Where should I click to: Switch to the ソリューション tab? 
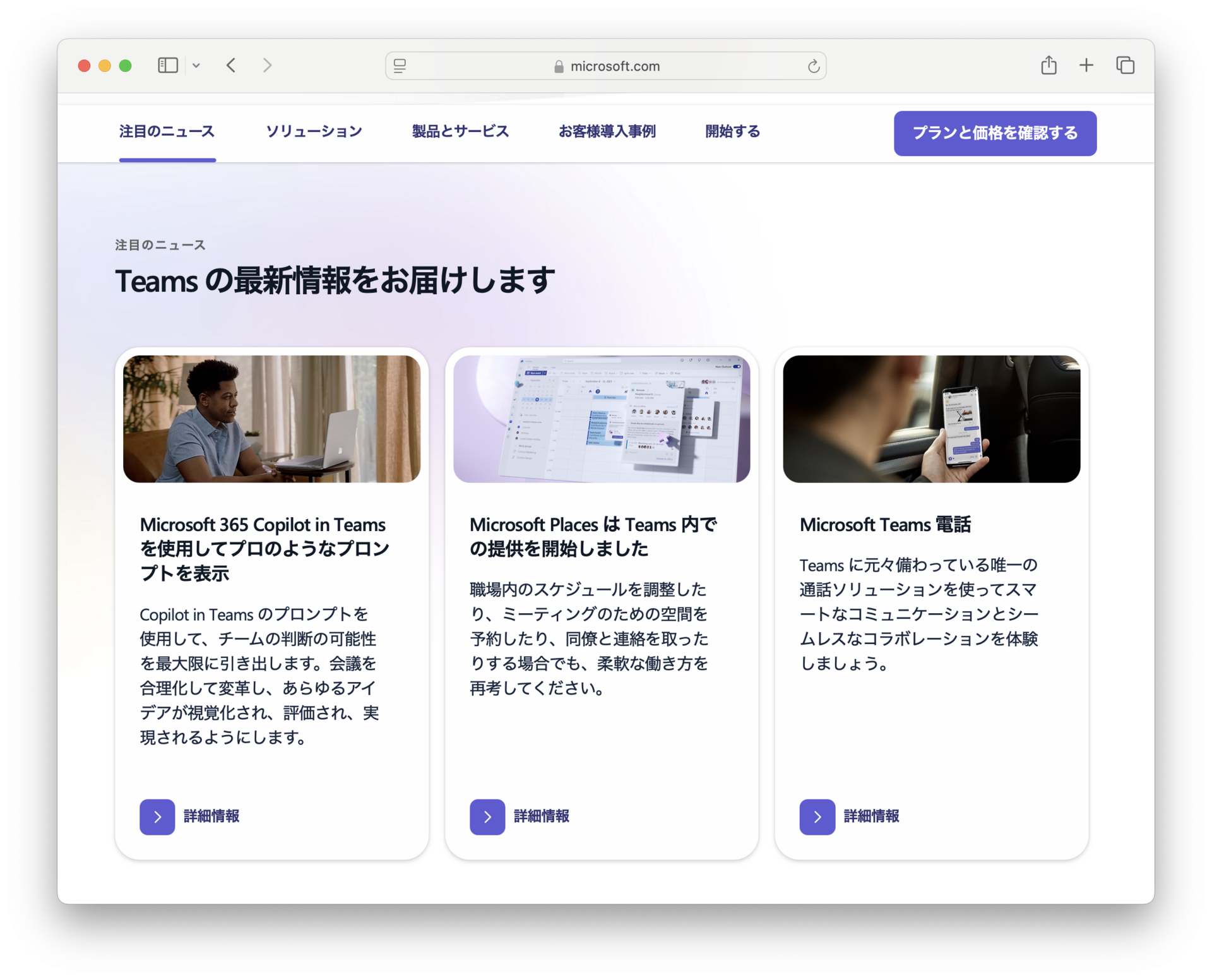314,131
